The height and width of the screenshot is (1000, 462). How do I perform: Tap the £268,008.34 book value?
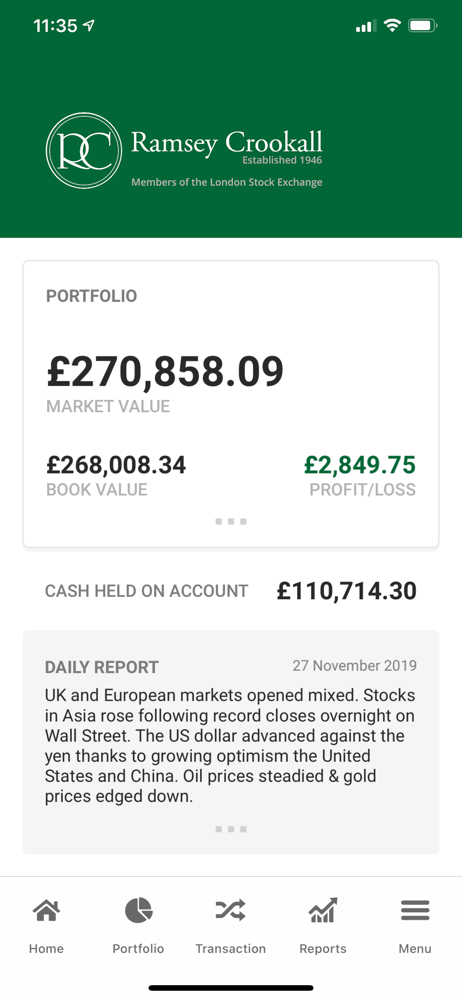(x=116, y=465)
